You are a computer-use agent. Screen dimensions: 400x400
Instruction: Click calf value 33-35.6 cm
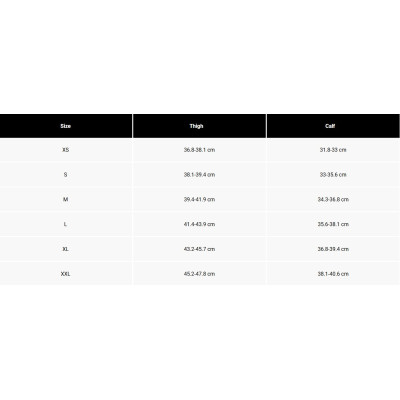pos(333,175)
